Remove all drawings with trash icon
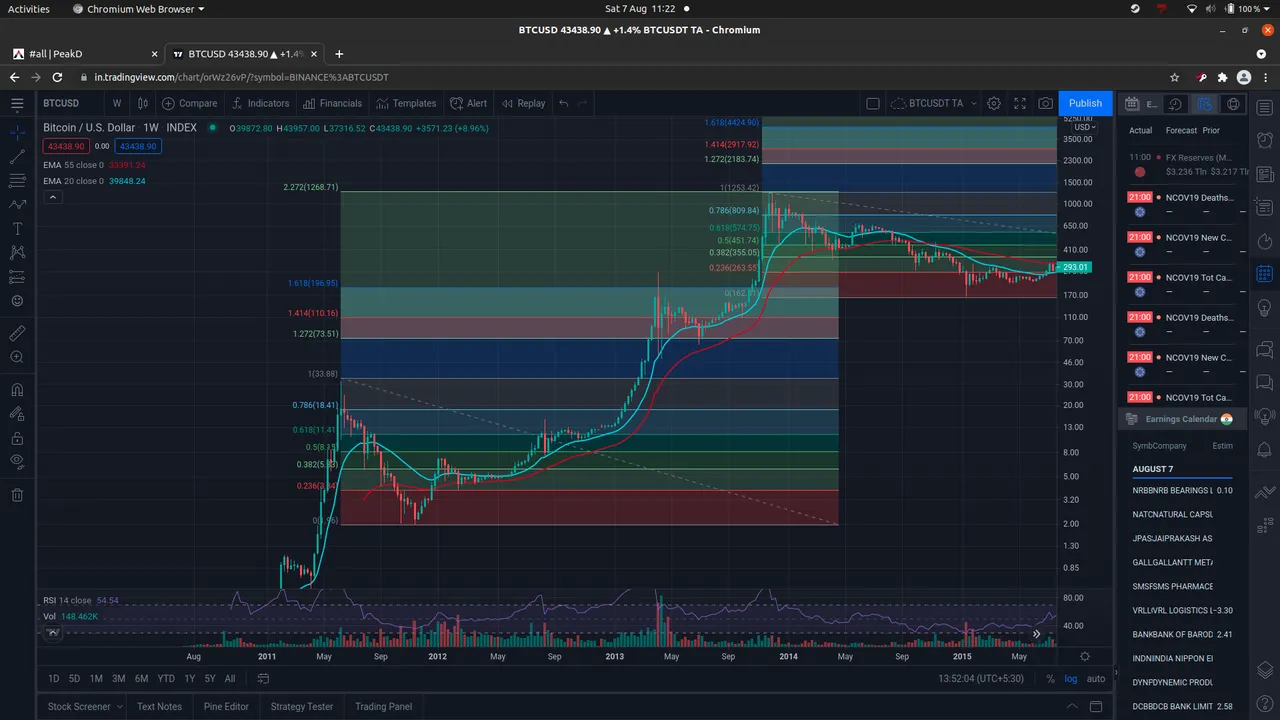 coord(17,494)
